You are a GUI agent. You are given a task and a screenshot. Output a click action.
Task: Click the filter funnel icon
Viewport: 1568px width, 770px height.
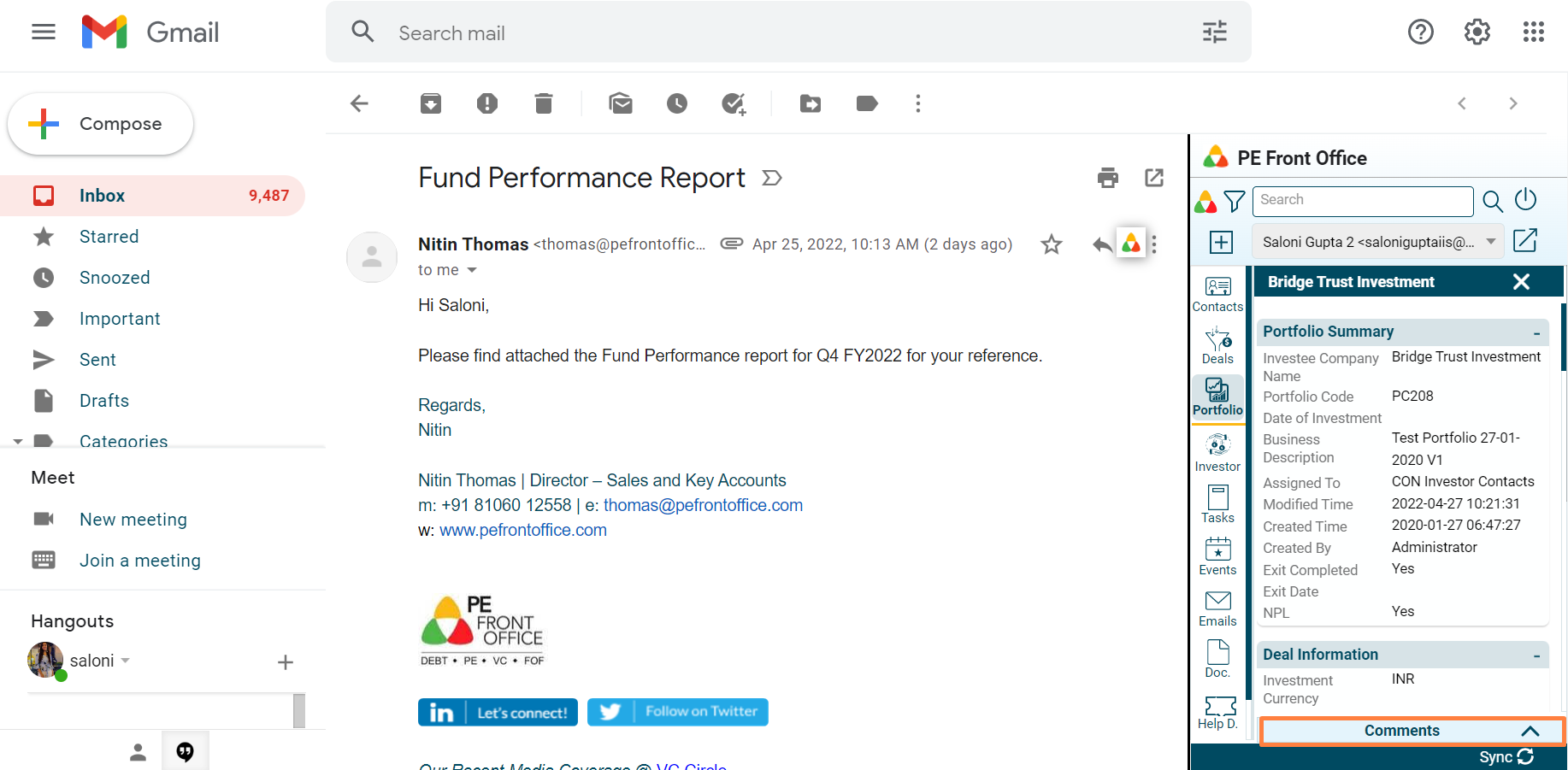1235,201
